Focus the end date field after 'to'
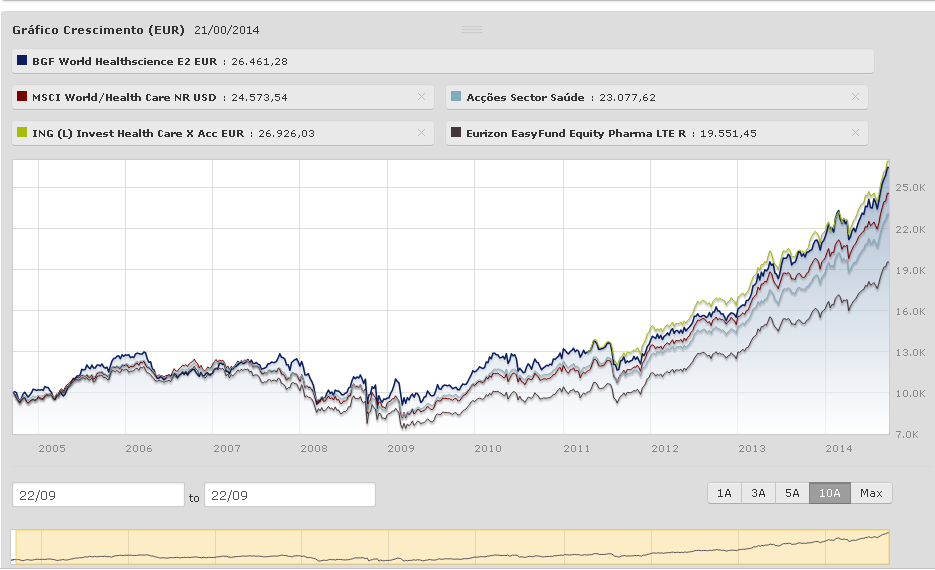Viewport: 935px width, 570px height. pyautogui.click(x=289, y=495)
